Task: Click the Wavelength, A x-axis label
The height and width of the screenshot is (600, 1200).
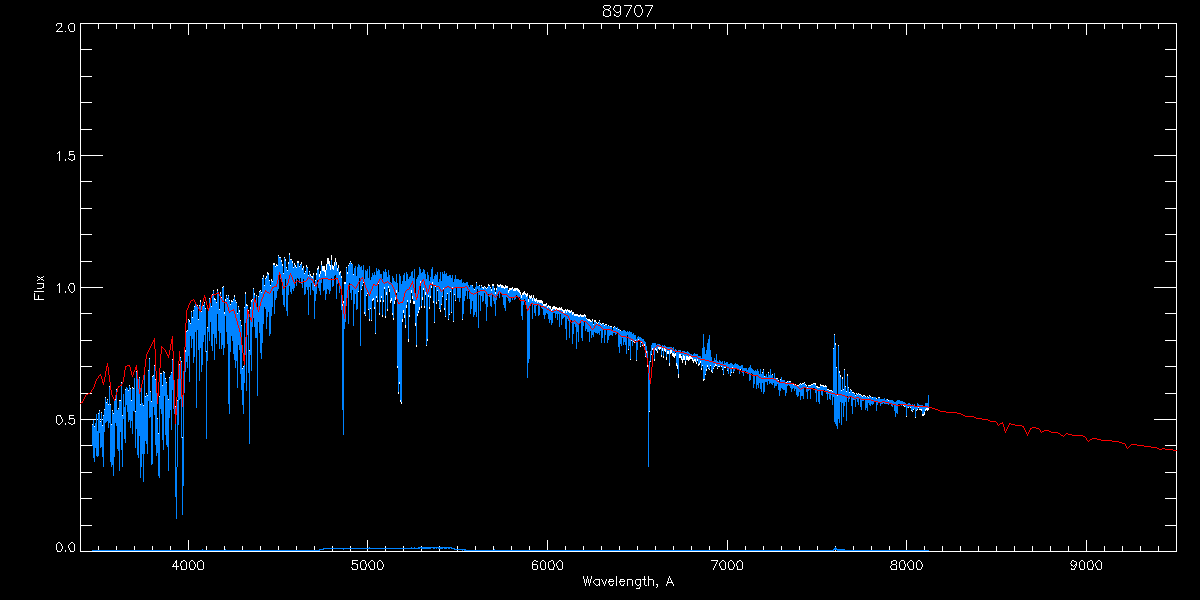Action: click(627, 582)
